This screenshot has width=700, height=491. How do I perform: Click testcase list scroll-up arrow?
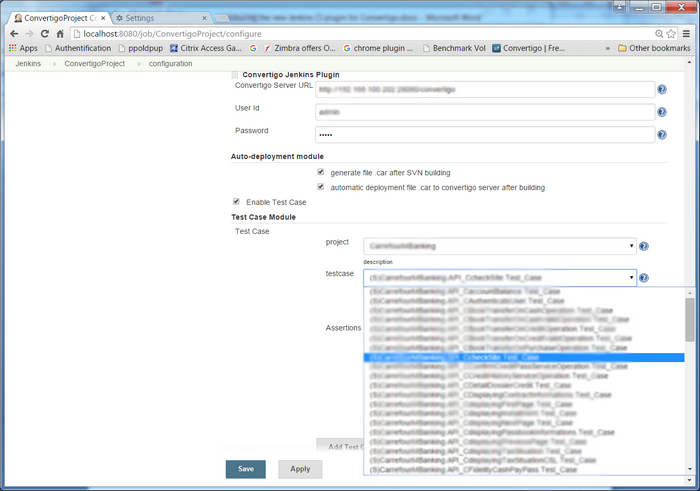pos(690,293)
